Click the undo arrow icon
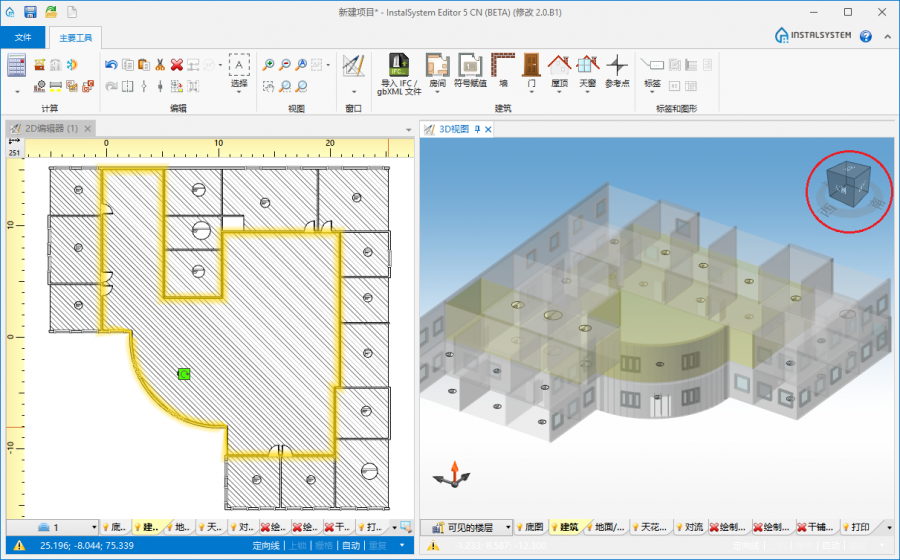 [x=111, y=64]
